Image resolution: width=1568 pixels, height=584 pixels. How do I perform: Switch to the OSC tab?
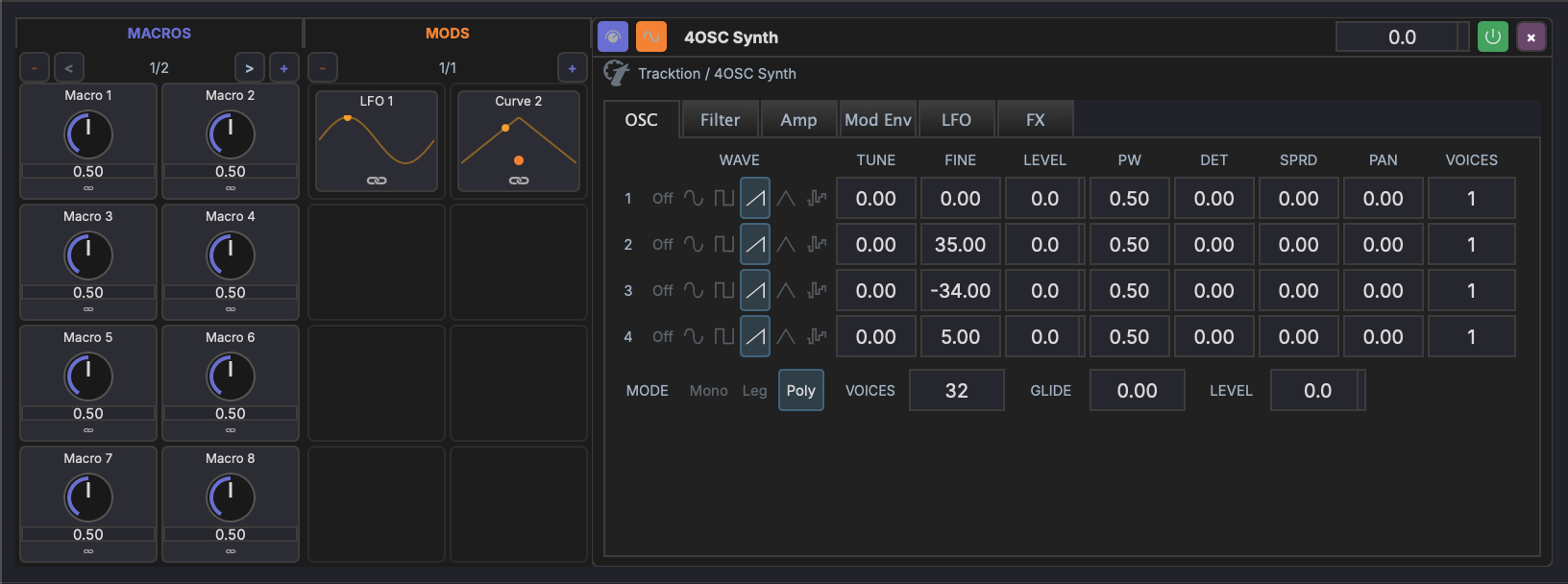click(642, 120)
